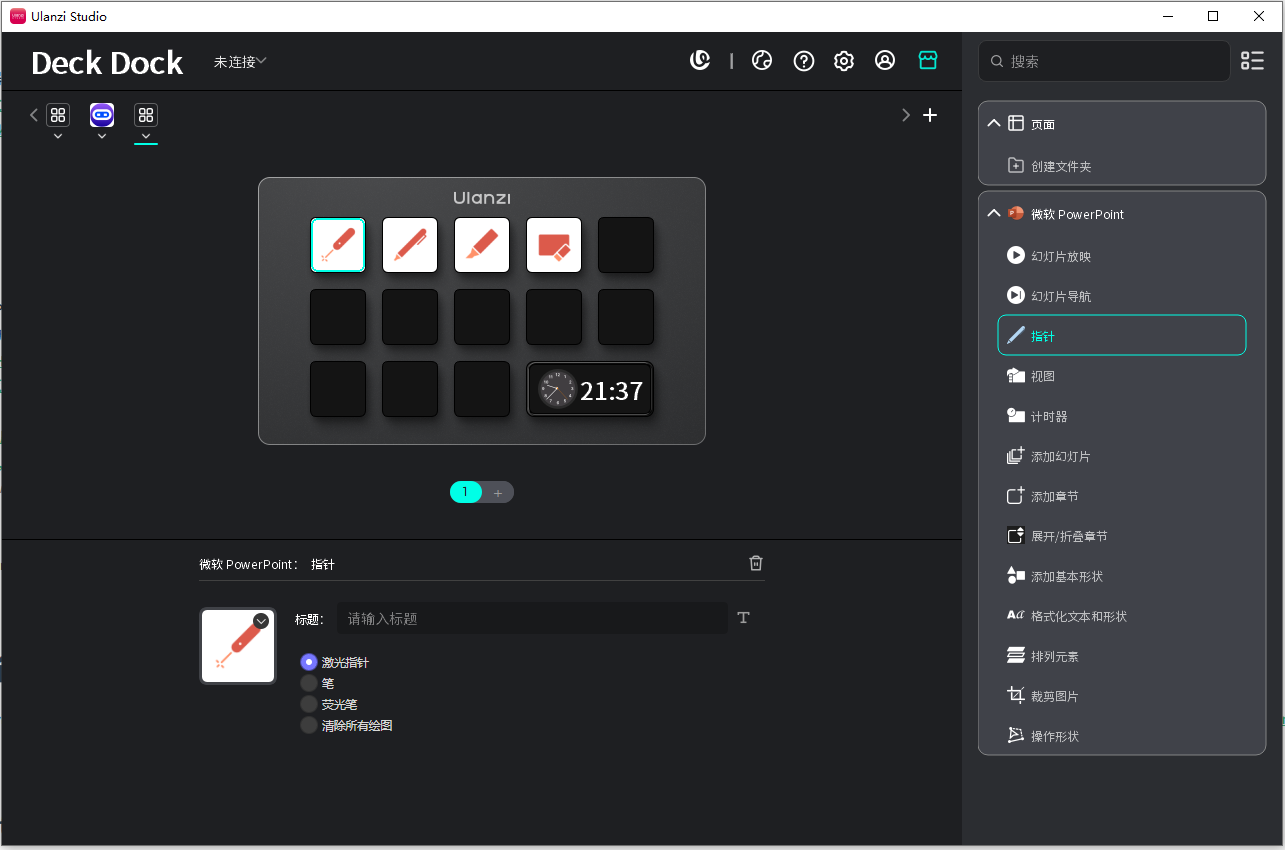Click the laser pointer key on deck
The height and width of the screenshot is (850, 1285).
click(x=338, y=245)
